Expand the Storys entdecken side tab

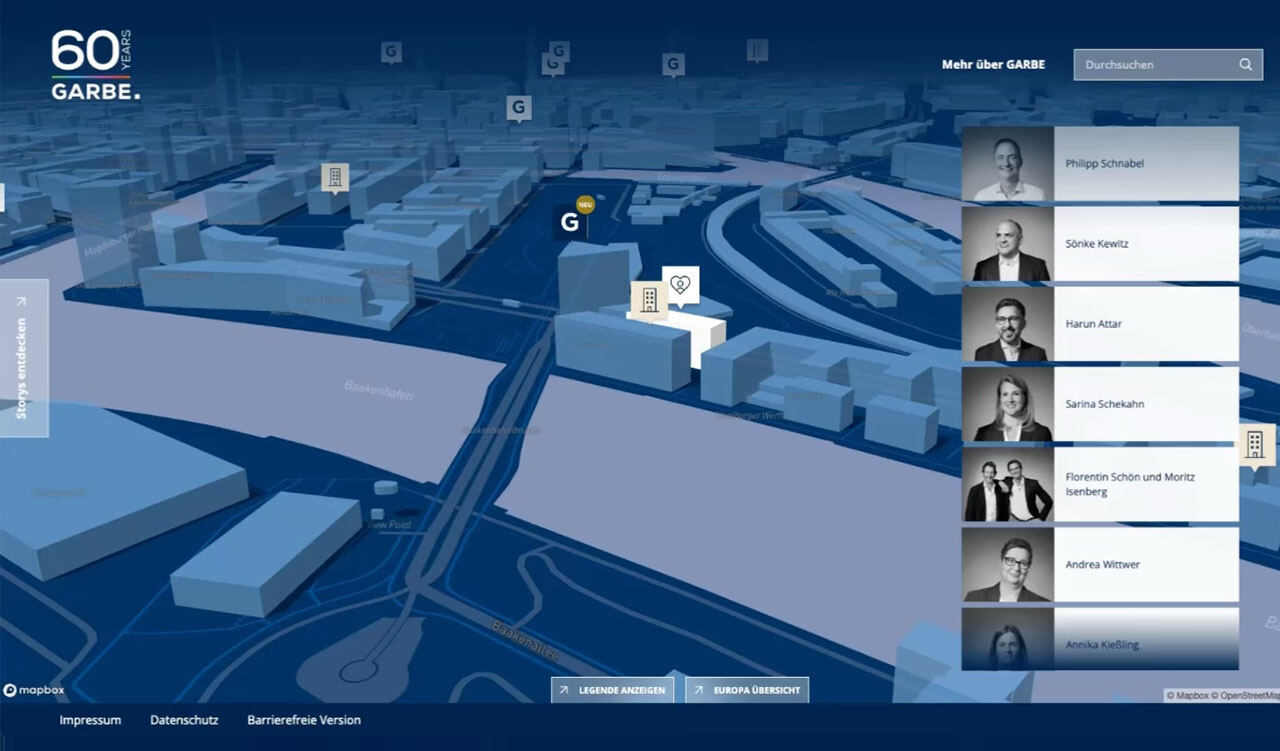coord(23,357)
